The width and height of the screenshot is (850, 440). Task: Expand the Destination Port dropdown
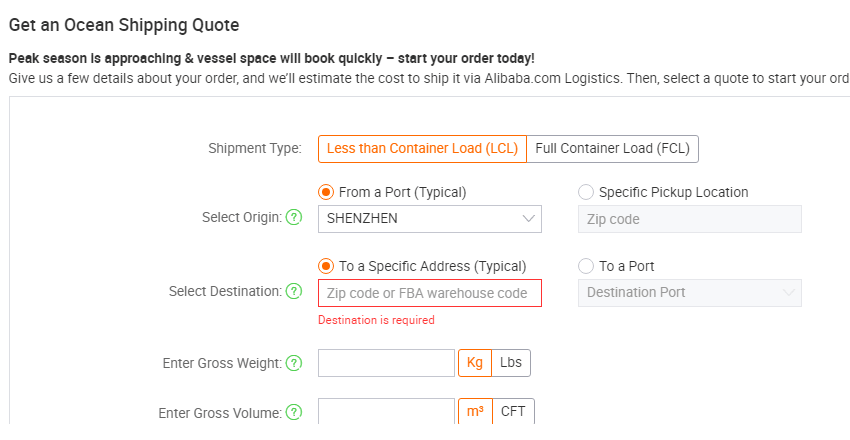click(x=690, y=293)
